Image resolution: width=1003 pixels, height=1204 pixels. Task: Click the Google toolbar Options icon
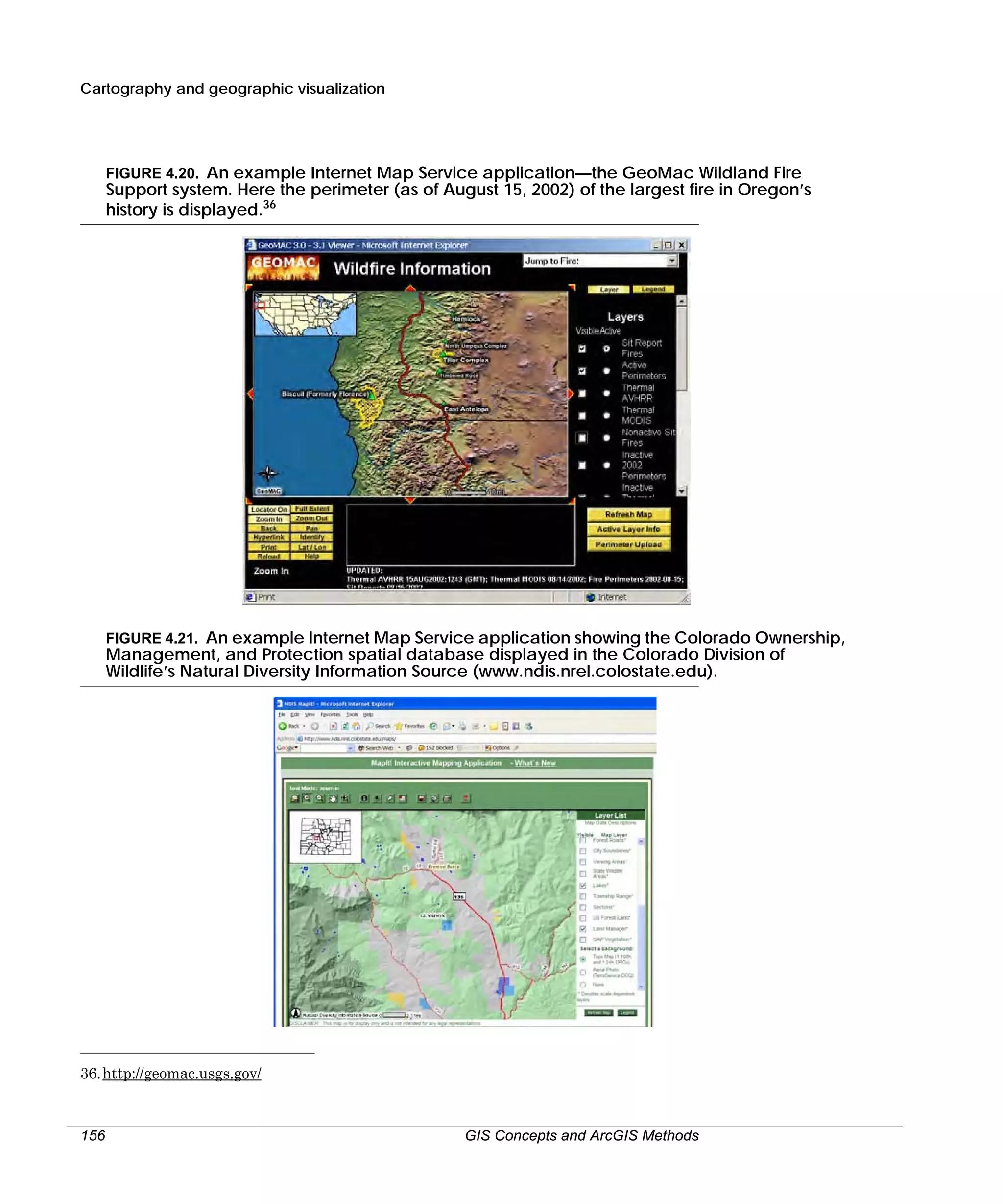click(488, 748)
